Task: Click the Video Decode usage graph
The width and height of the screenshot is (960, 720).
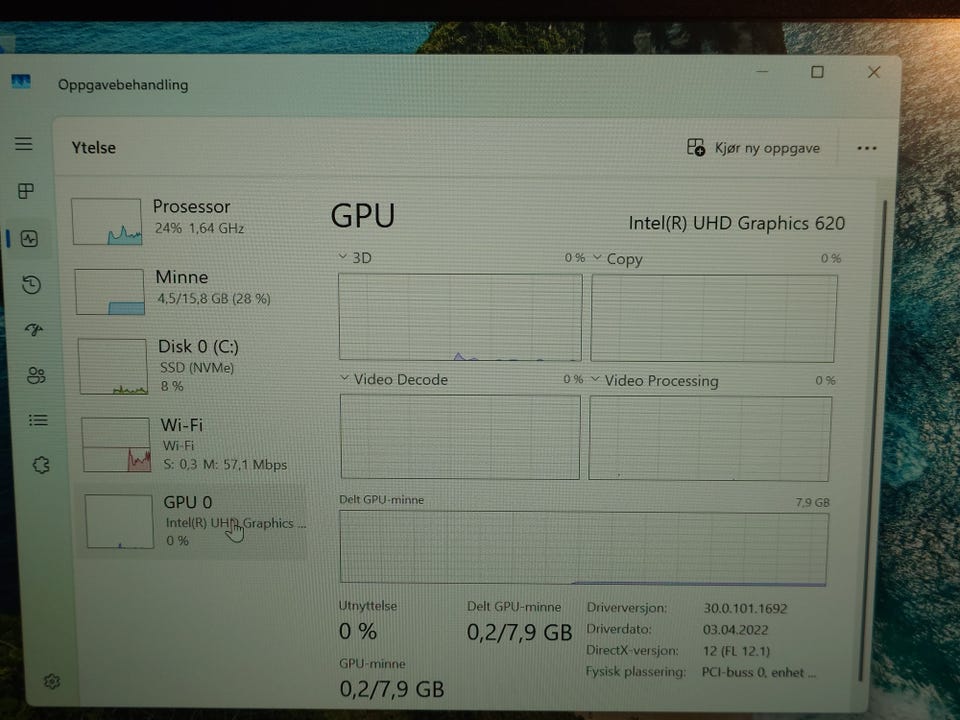Action: point(460,437)
